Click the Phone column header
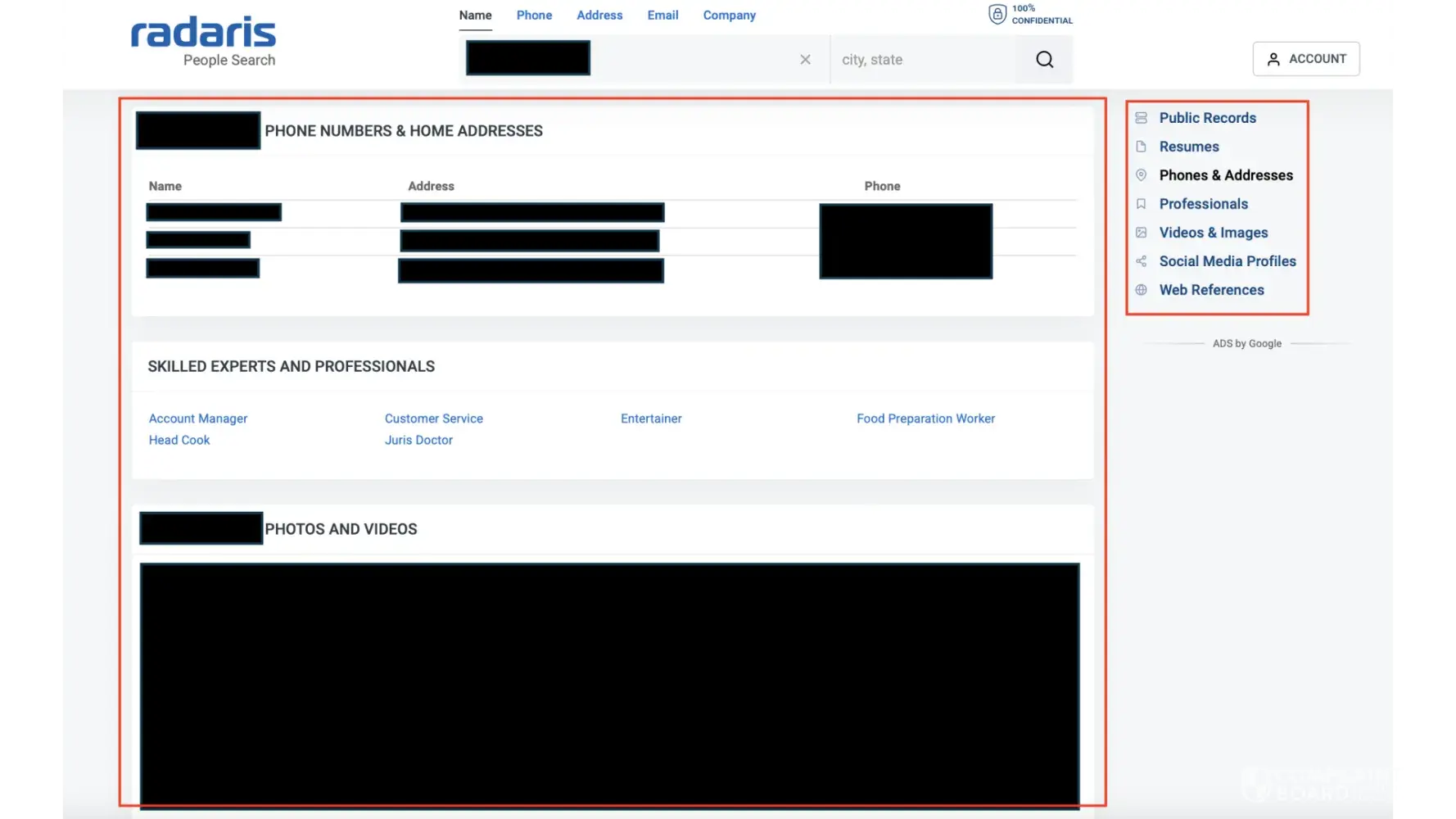The image size is (1456, 819). coord(882,186)
